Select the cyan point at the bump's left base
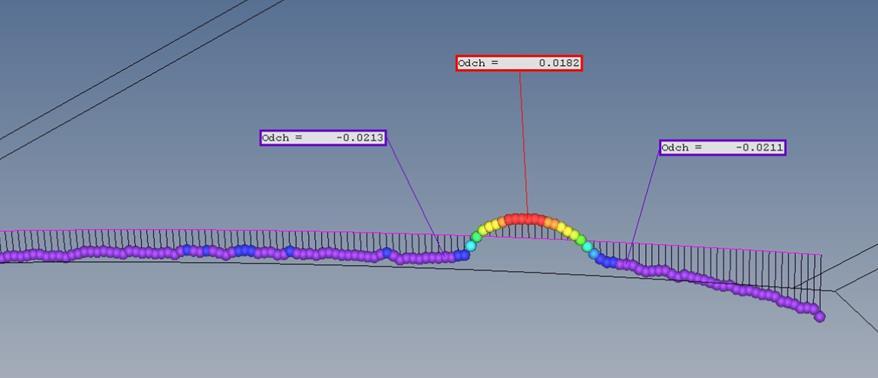The height and width of the screenshot is (378, 878). [470, 245]
